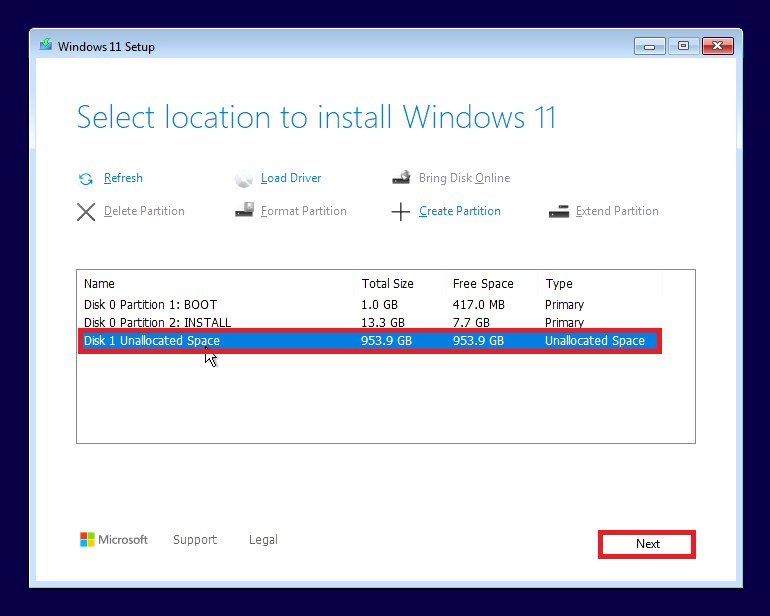Click the 7.7 GB free space cell
The height and width of the screenshot is (616, 770).
tap(471, 322)
